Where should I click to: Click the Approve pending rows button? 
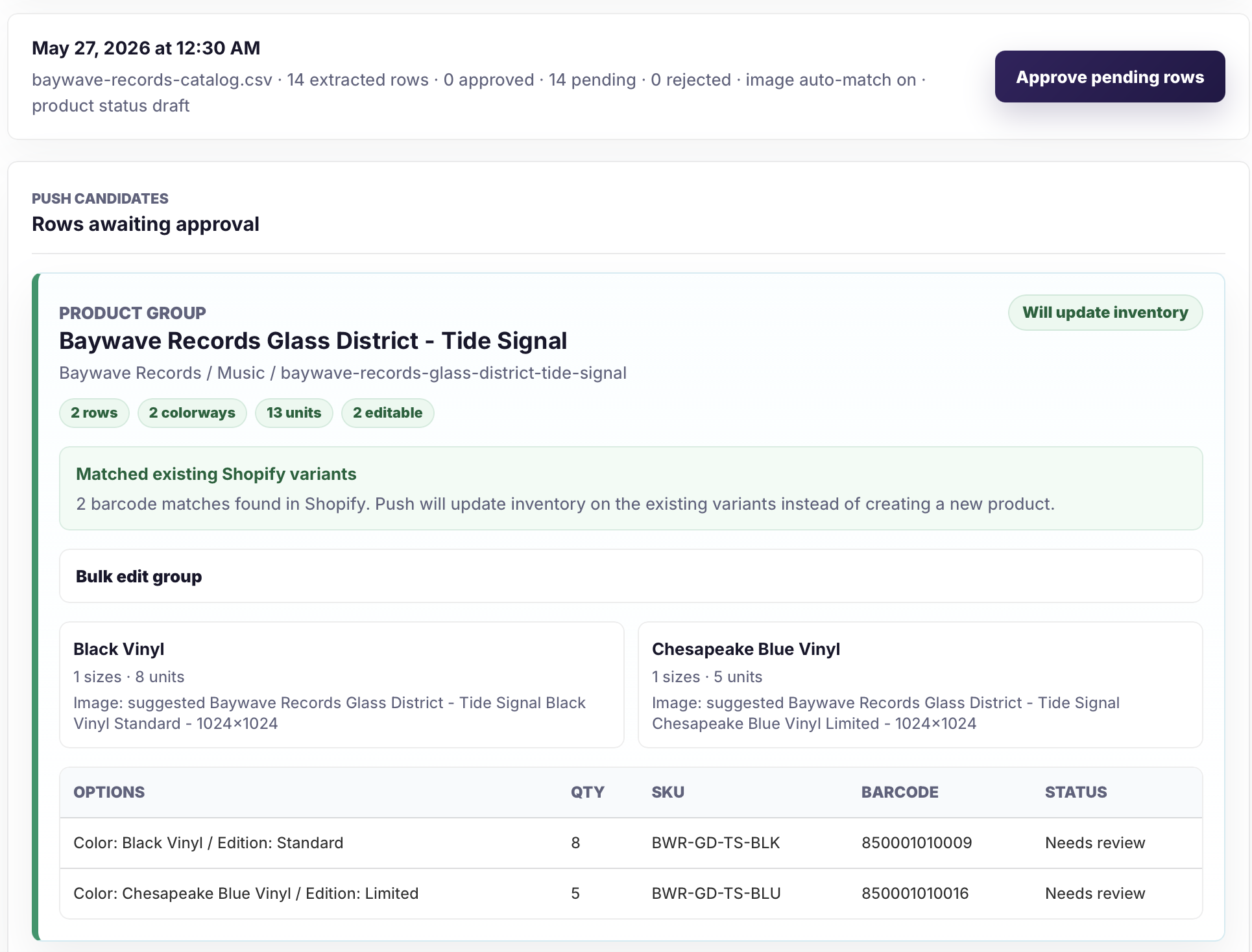[1110, 77]
